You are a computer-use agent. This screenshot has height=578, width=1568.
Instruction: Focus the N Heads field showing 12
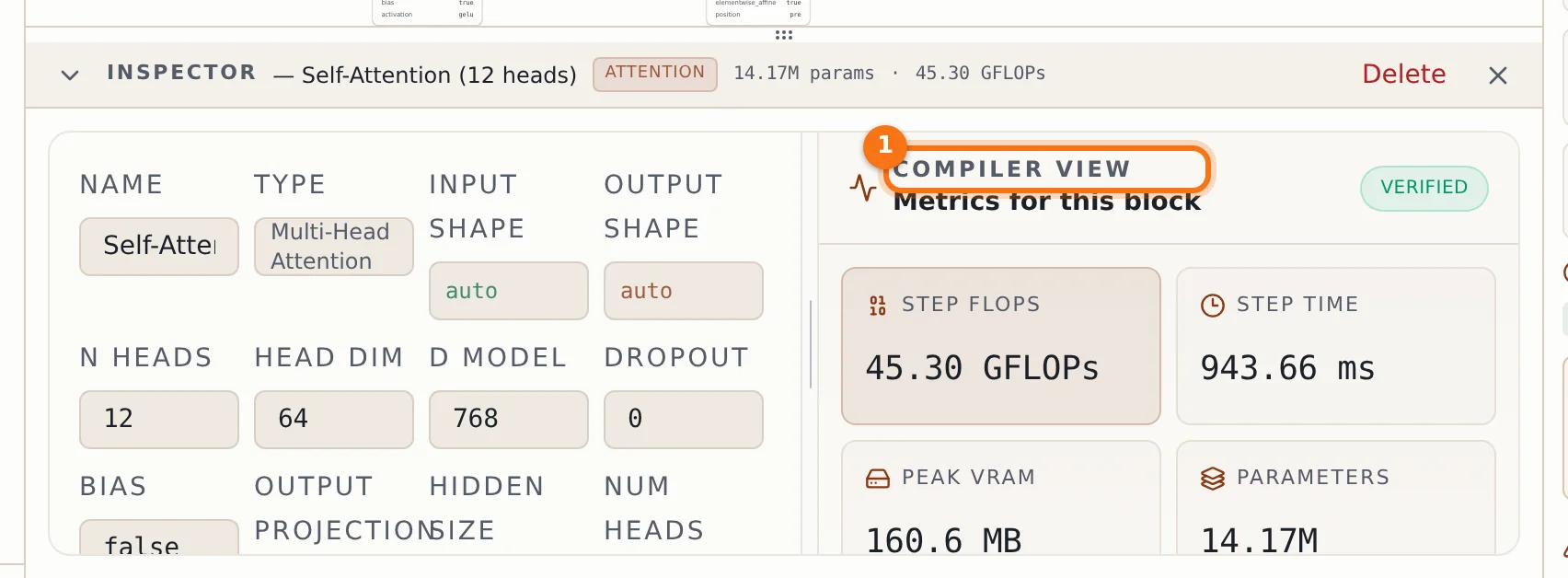[159, 420]
